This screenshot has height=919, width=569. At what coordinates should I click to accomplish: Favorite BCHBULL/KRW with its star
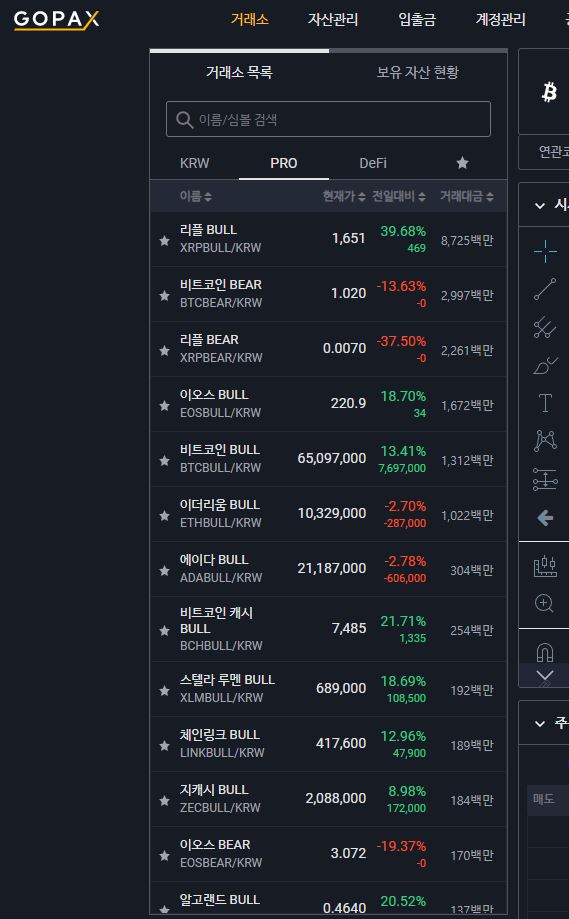click(x=165, y=631)
